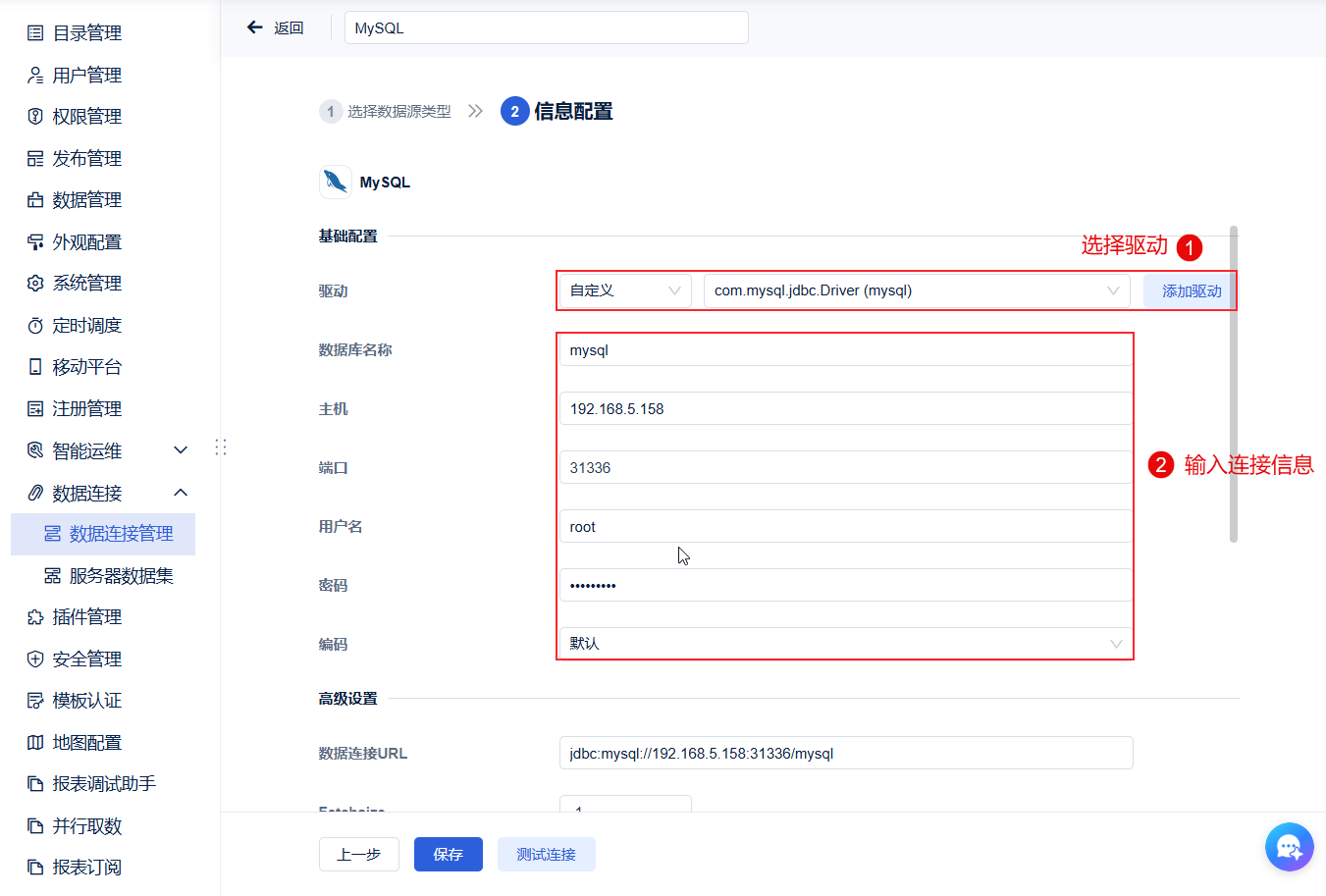Open the com.mysql.jdbc.Driver dropdown
1326x896 pixels.
(917, 290)
